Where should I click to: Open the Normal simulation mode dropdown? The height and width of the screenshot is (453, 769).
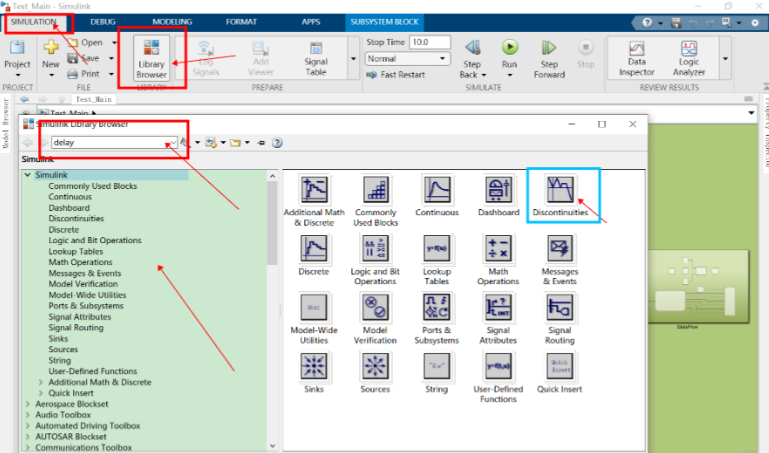pos(407,59)
